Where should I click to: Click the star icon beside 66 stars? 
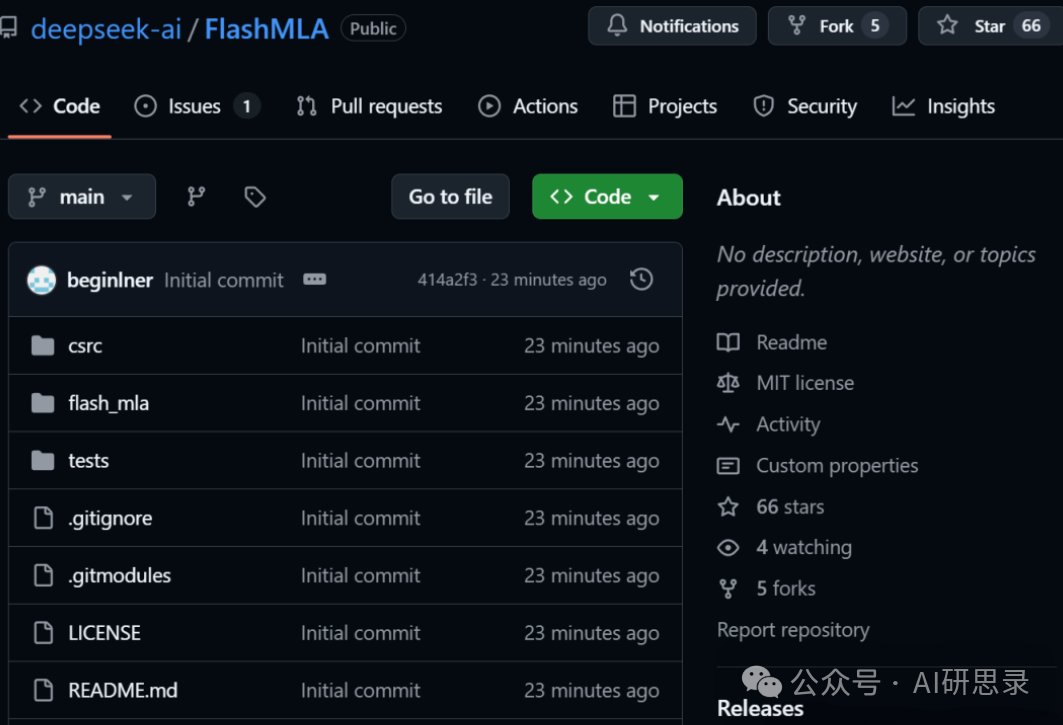coord(728,507)
